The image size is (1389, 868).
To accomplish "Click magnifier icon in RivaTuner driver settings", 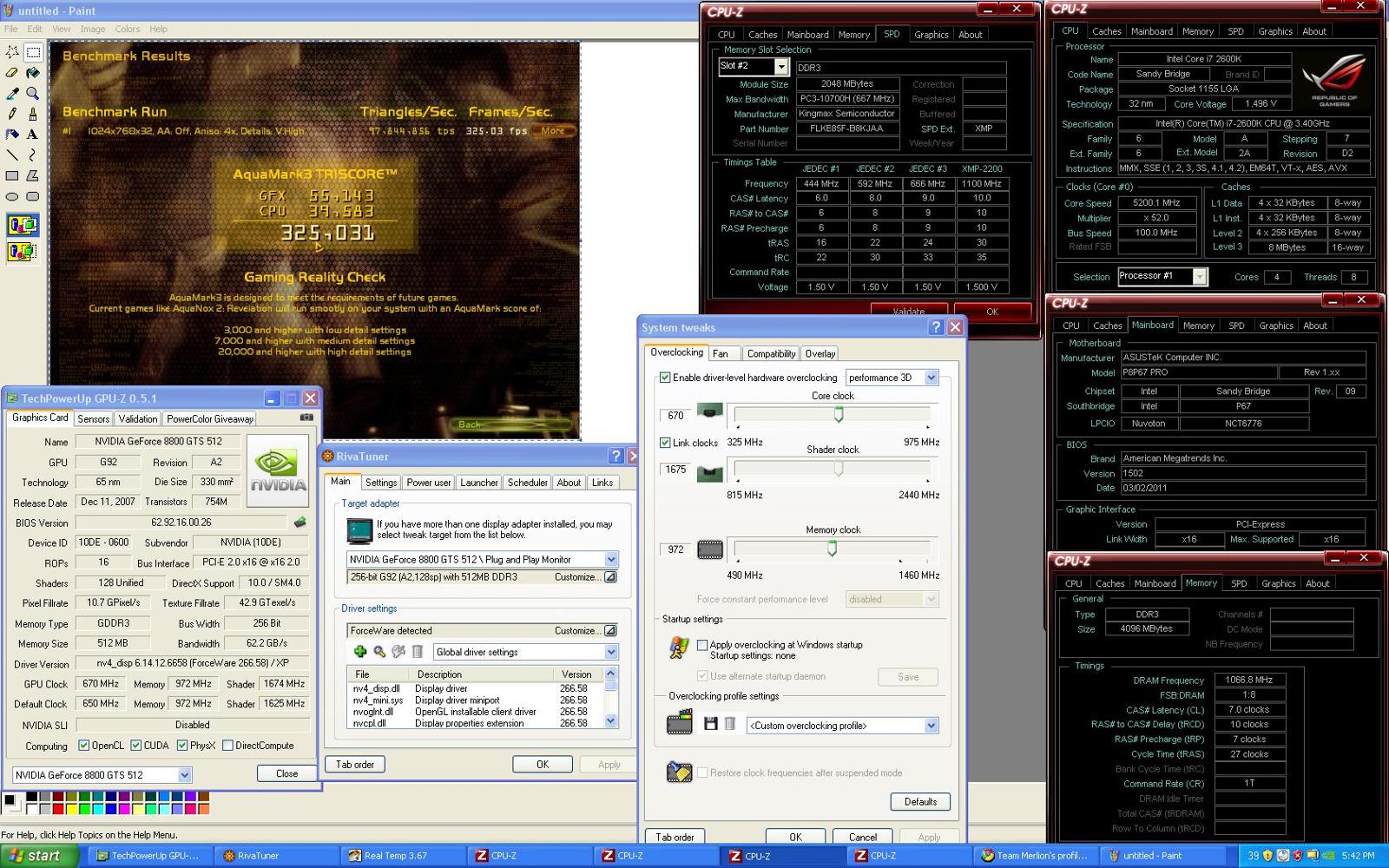I will [x=379, y=652].
